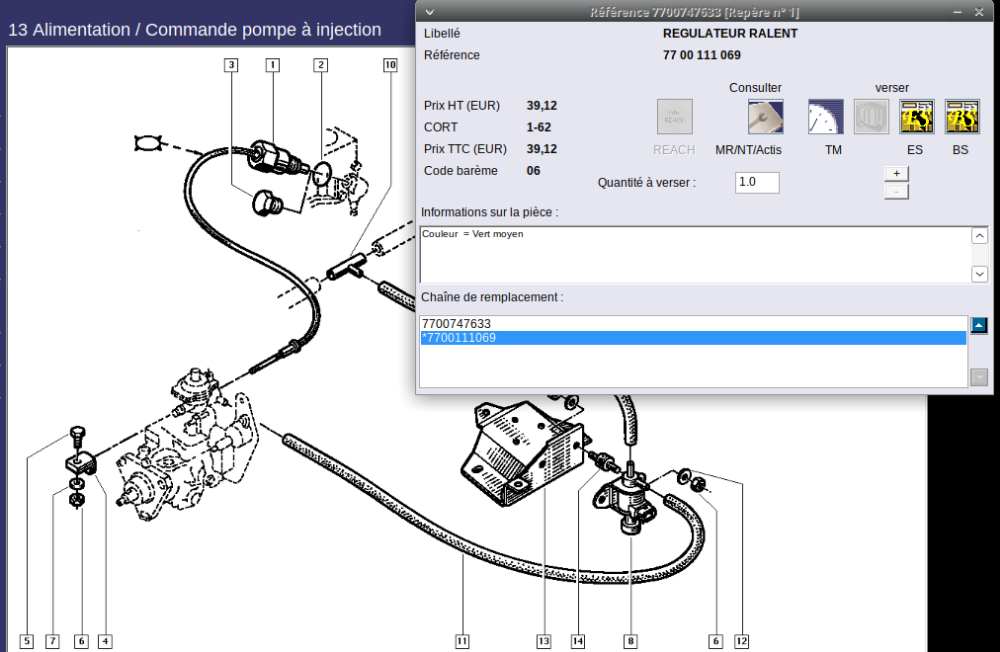Click the TM labor time icon
This screenshot has width=1000, height=652.
click(x=826, y=117)
